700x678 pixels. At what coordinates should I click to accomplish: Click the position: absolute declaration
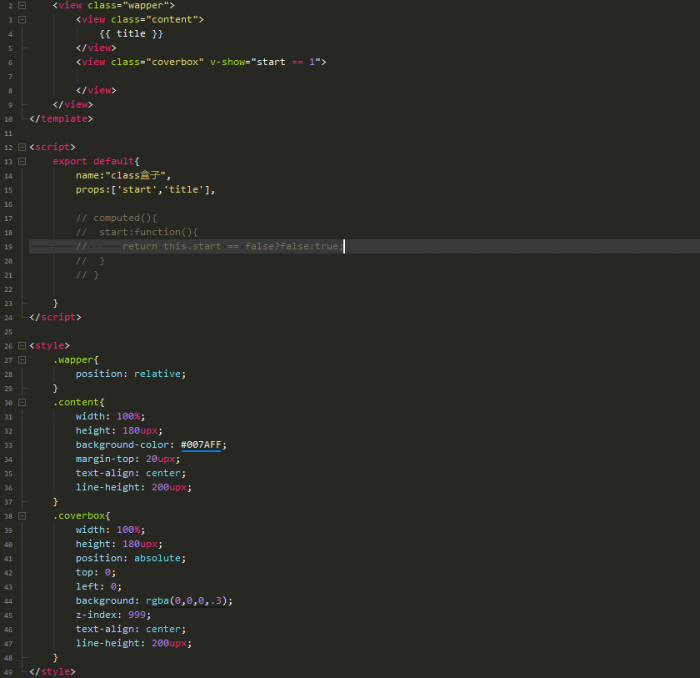coord(130,558)
